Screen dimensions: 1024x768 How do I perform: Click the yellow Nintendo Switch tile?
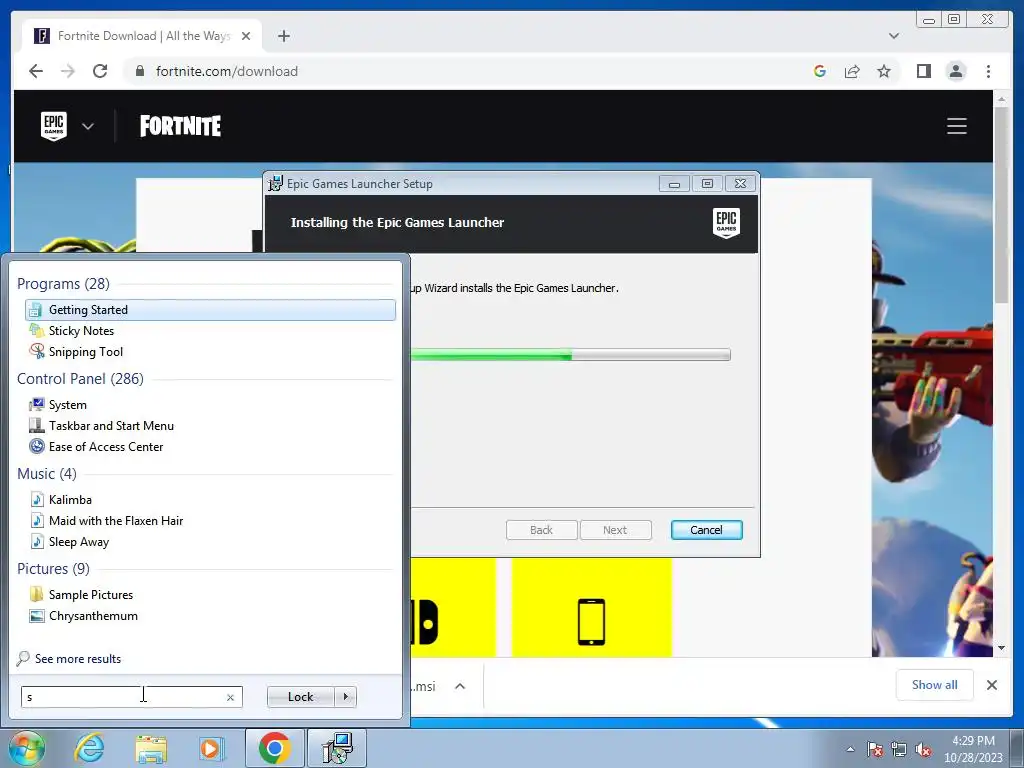[x=453, y=607]
